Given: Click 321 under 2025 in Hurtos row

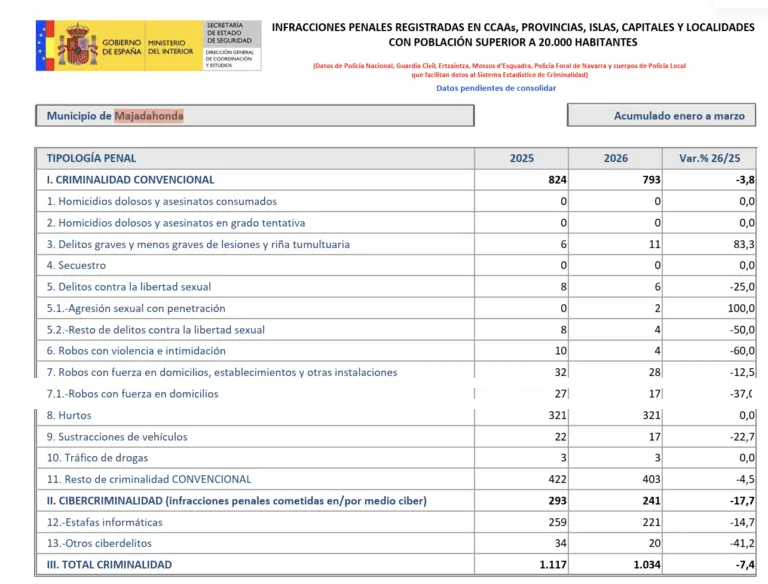Looking at the screenshot, I should tap(557, 415).
